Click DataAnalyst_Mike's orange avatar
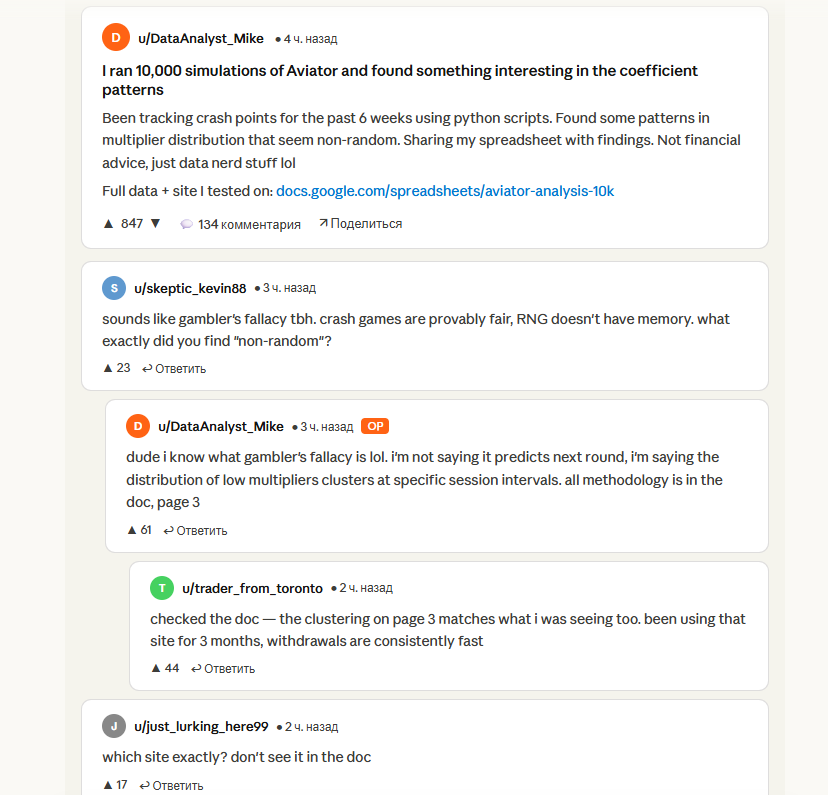The image size is (828, 795). pos(116,36)
